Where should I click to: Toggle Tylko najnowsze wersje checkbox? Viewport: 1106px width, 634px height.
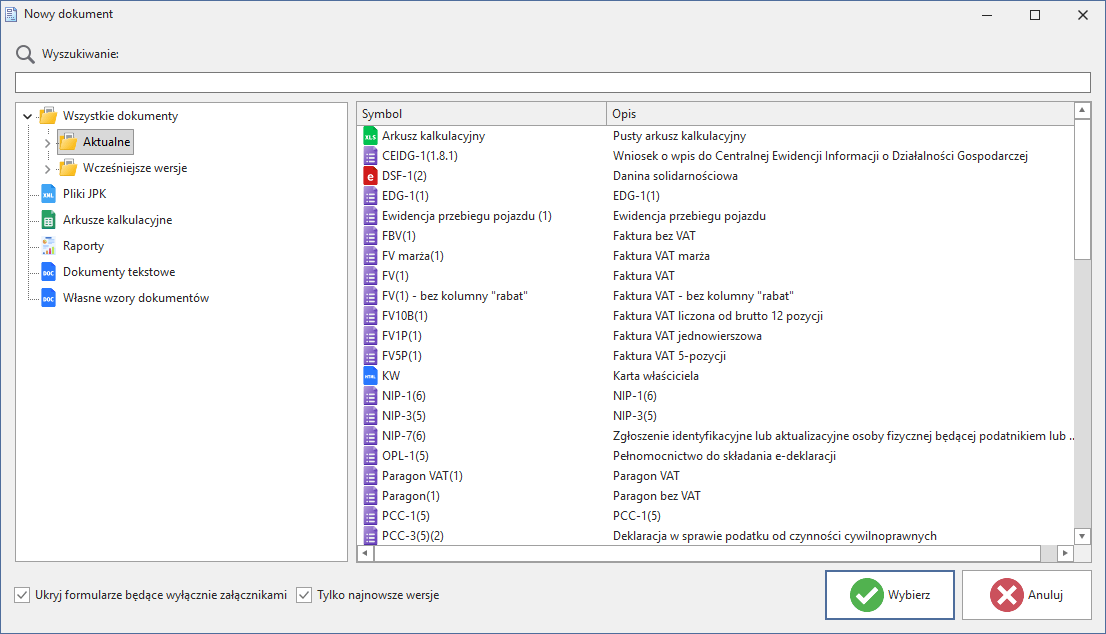(304, 595)
